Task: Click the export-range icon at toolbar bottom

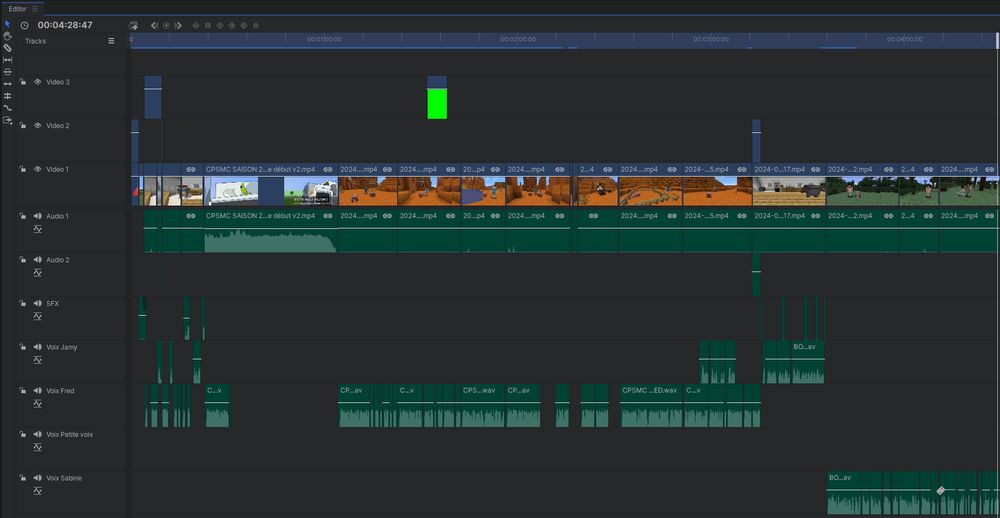Action: tap(8, 120)
